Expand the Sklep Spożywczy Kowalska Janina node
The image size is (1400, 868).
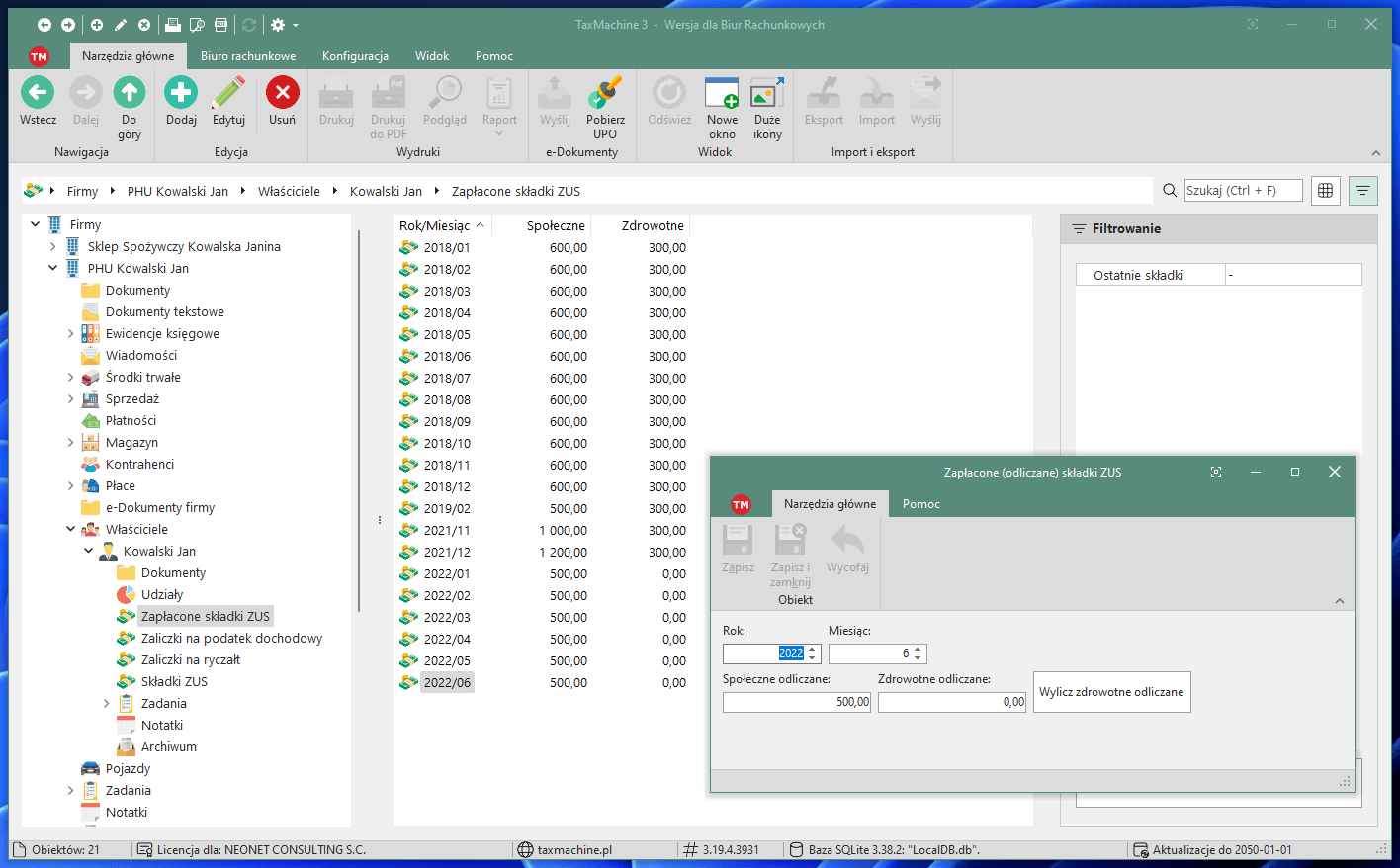pos(53,247)
